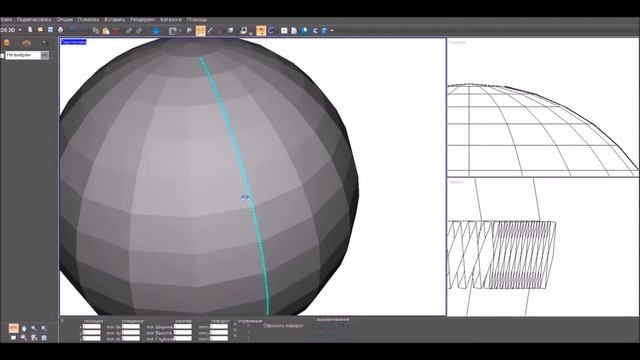Close the properties panel with X
640x360 pixels.
(62, 321)
